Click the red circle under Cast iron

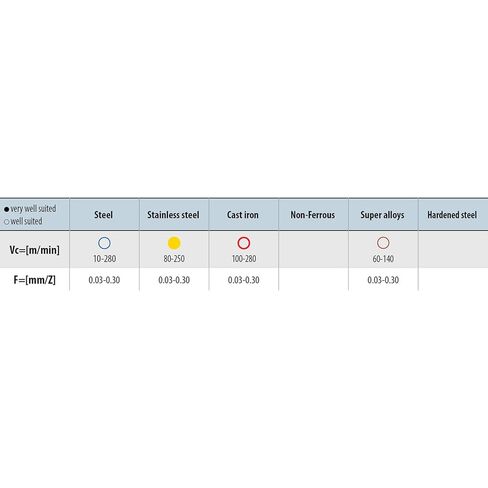tap(244, 243)
